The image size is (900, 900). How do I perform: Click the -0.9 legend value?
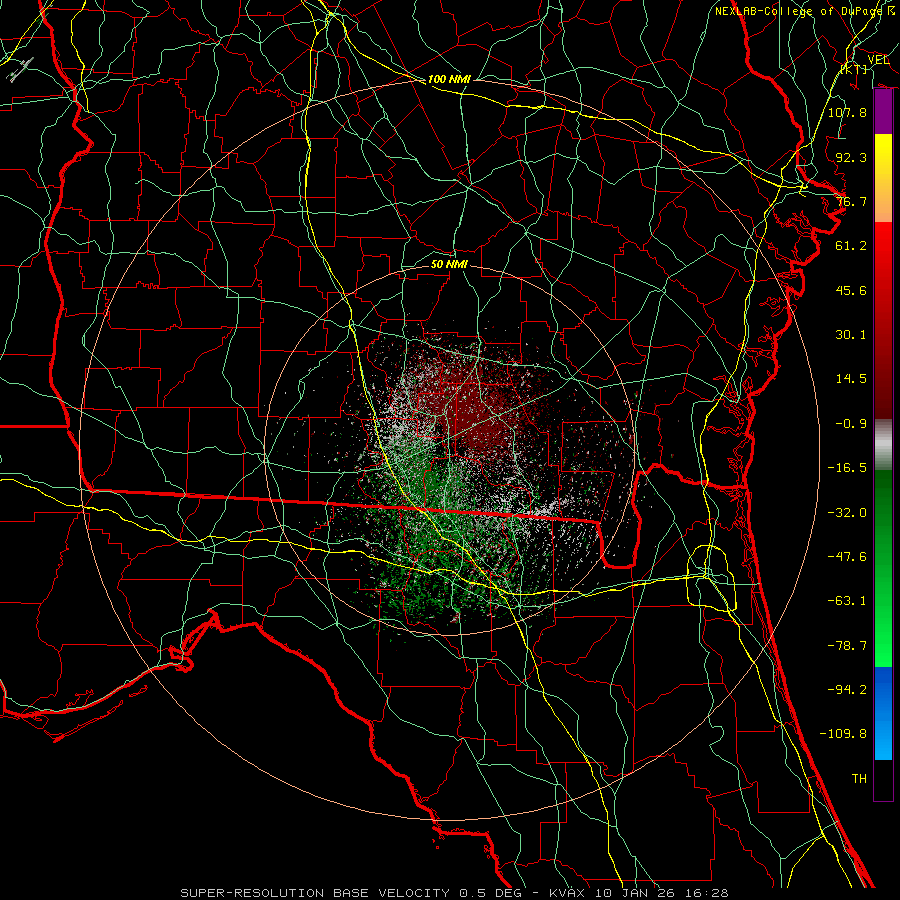pos(851,424)
